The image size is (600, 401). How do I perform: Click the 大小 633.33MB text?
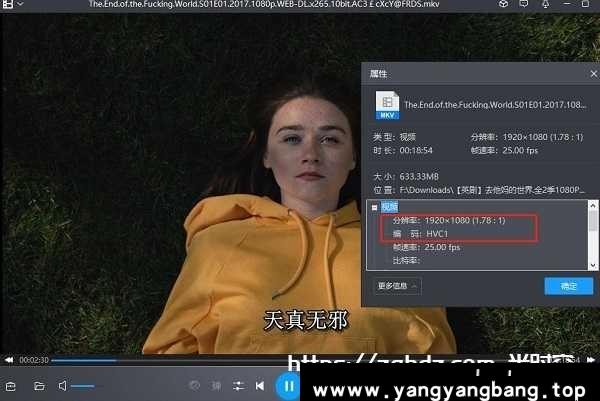point(406,176)
